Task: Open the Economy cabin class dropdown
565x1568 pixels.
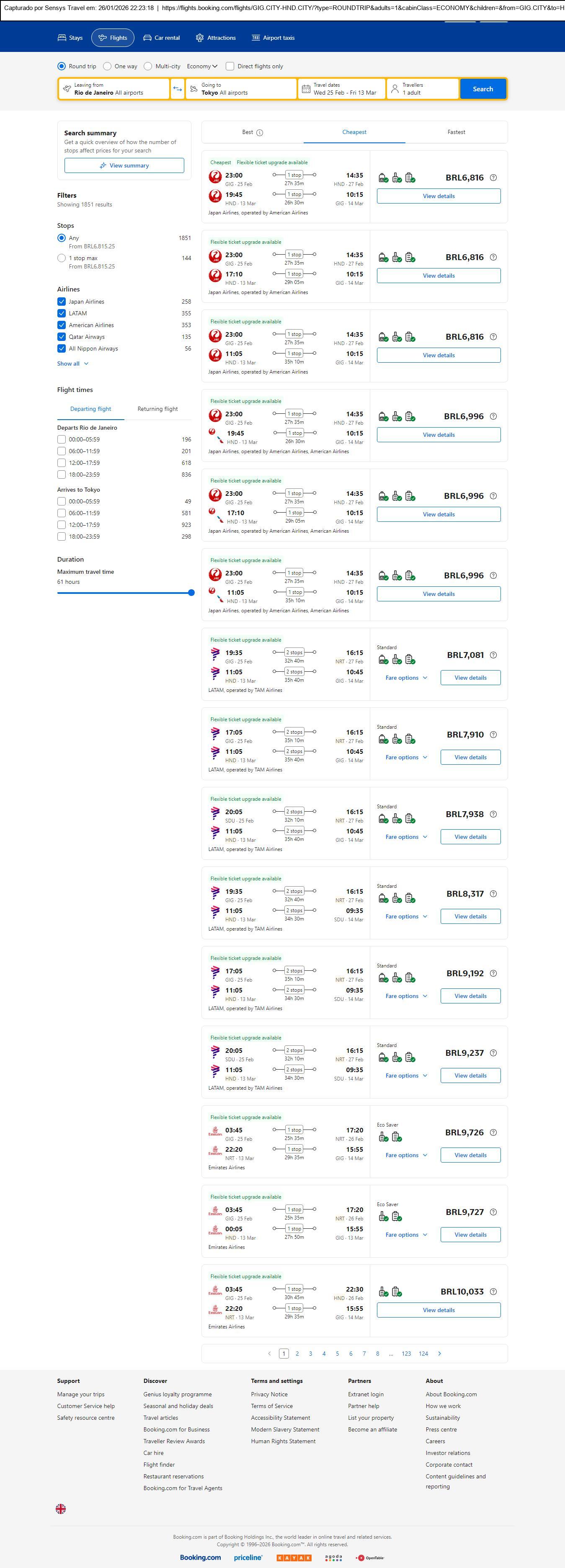Action: click(202, 66)
